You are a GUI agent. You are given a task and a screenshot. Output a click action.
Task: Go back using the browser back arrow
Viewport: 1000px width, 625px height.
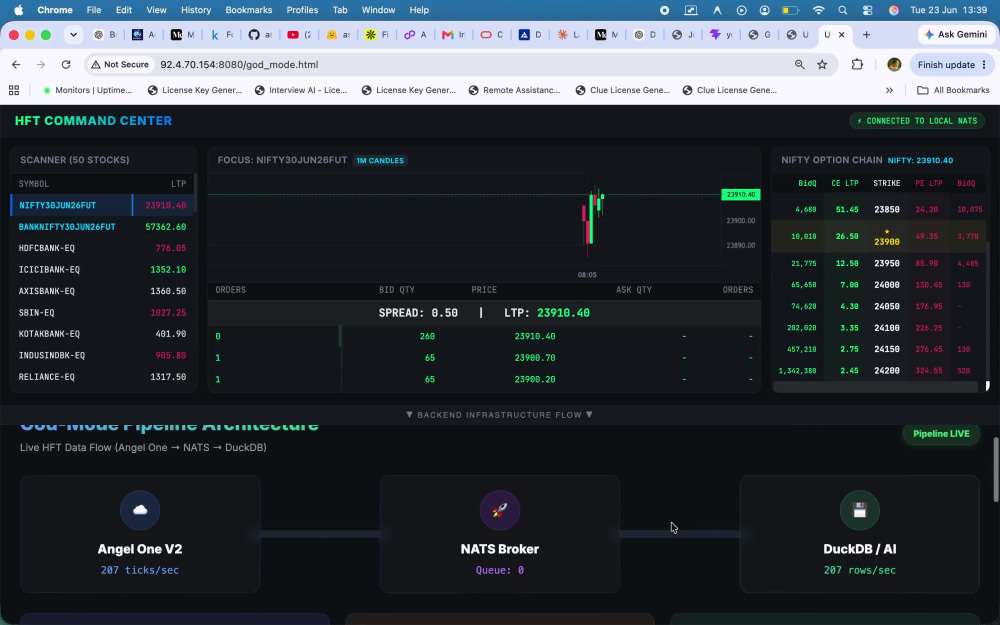click(x=16, y=64)
